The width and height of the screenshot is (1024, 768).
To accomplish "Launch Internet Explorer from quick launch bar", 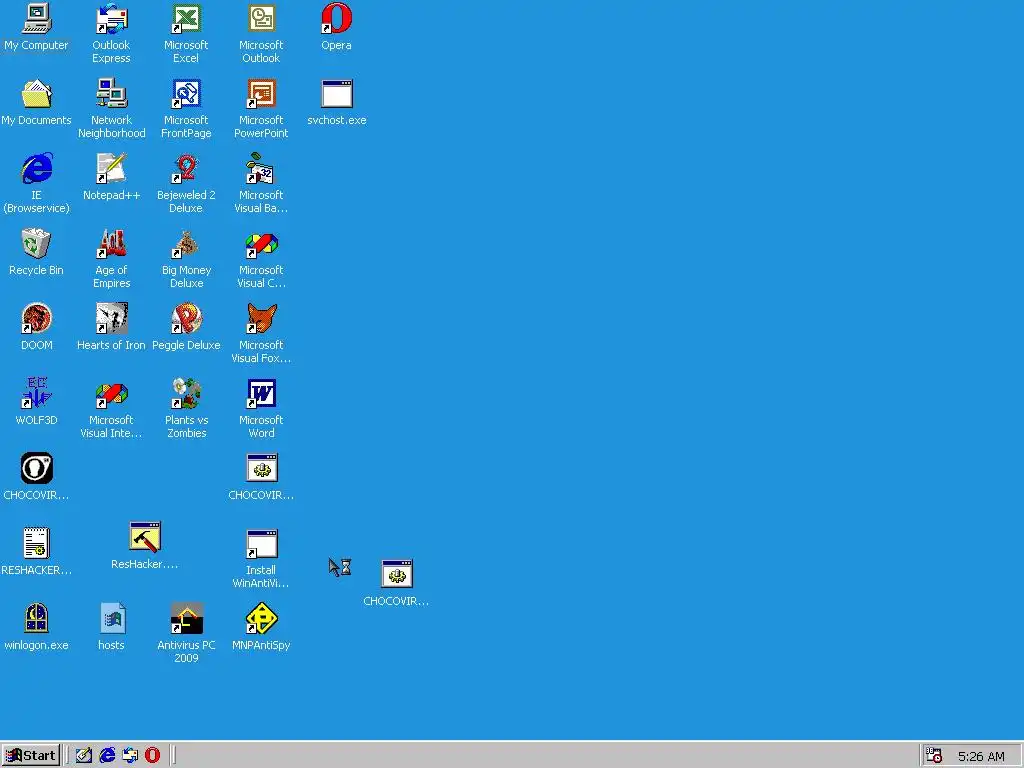I will click(x=107, y=756).
